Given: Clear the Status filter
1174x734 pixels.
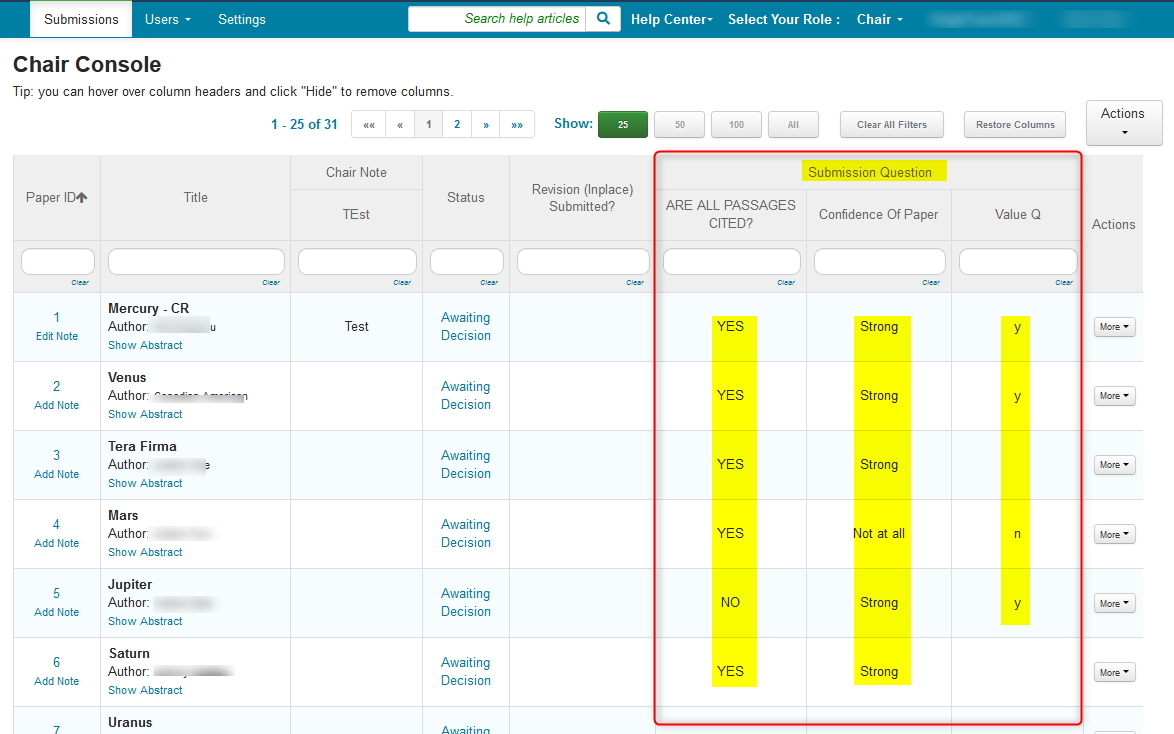Looking at the screenshot, I should pyautogui.click(x=489, y=282).
